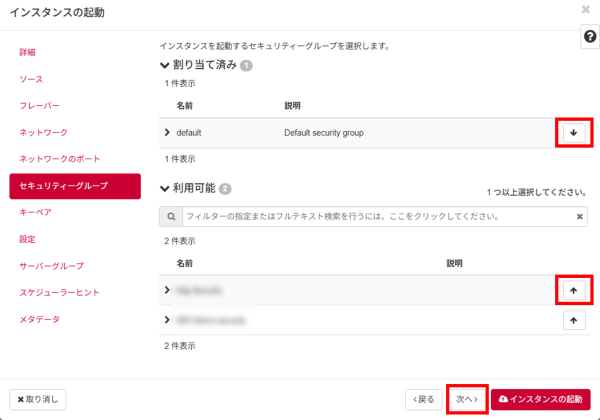
Task: Switch to the ネットワーク step
Action: [43, 132]
